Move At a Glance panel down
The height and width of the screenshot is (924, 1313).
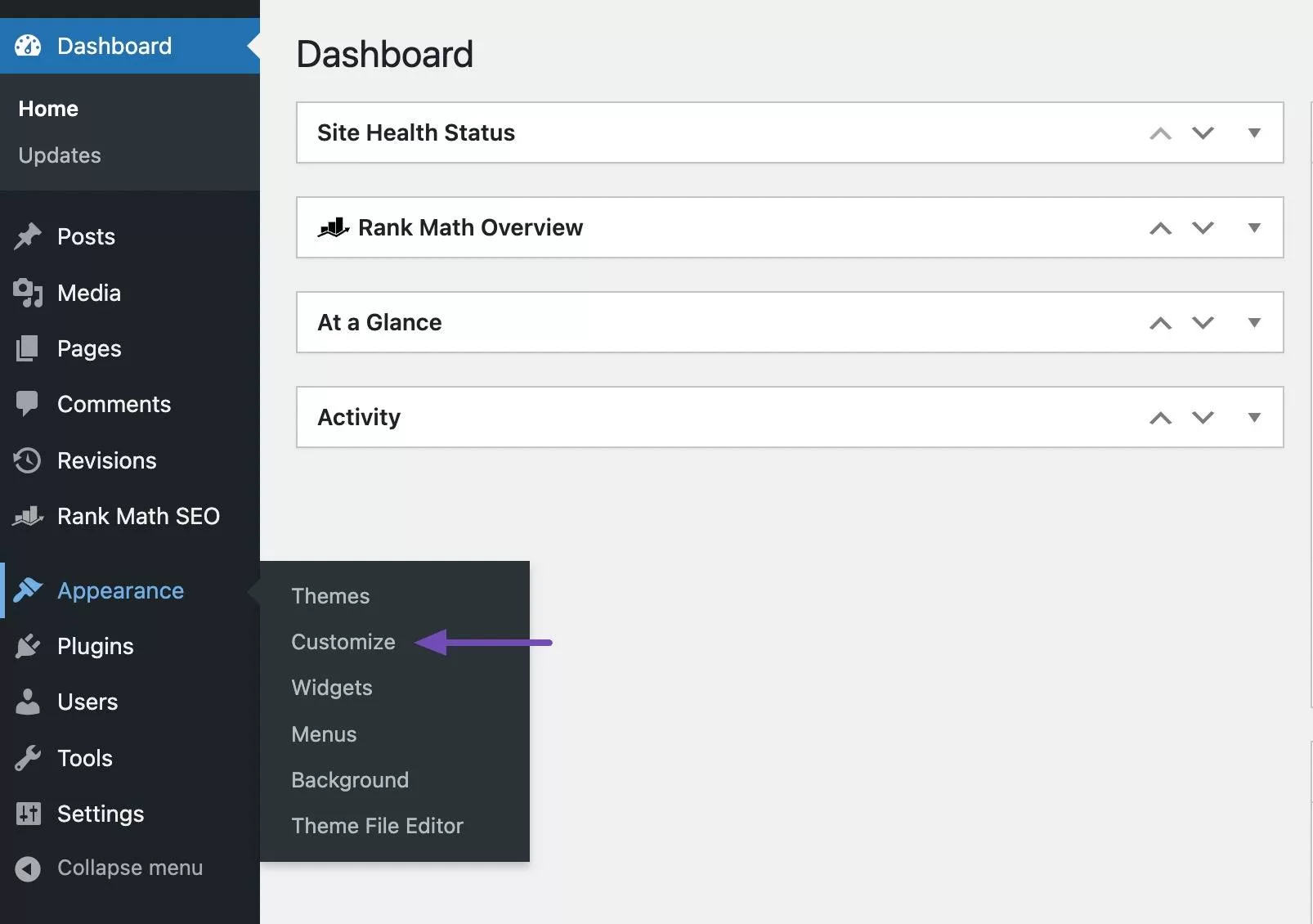1203,322
